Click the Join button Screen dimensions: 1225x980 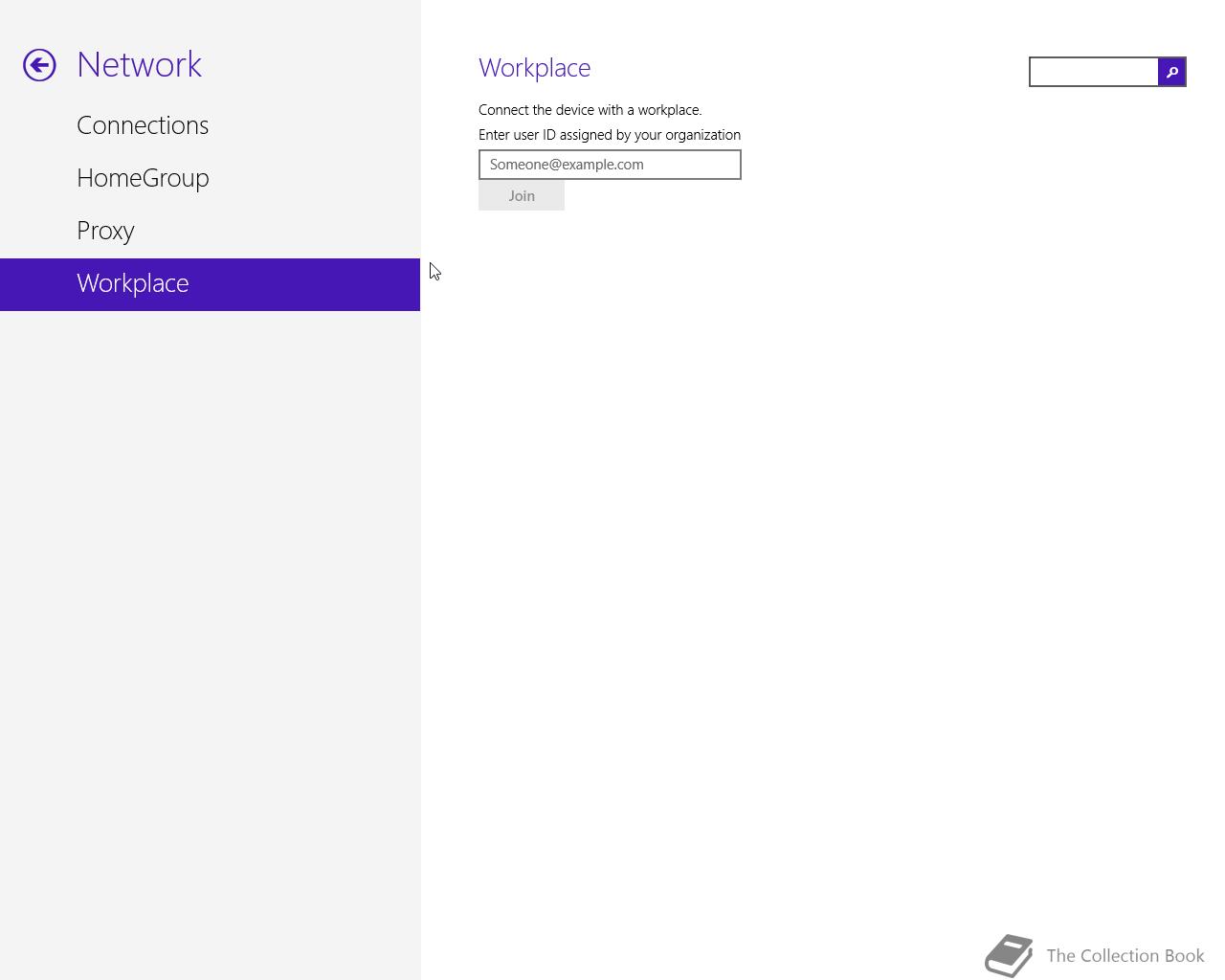[x=522, y=195]
